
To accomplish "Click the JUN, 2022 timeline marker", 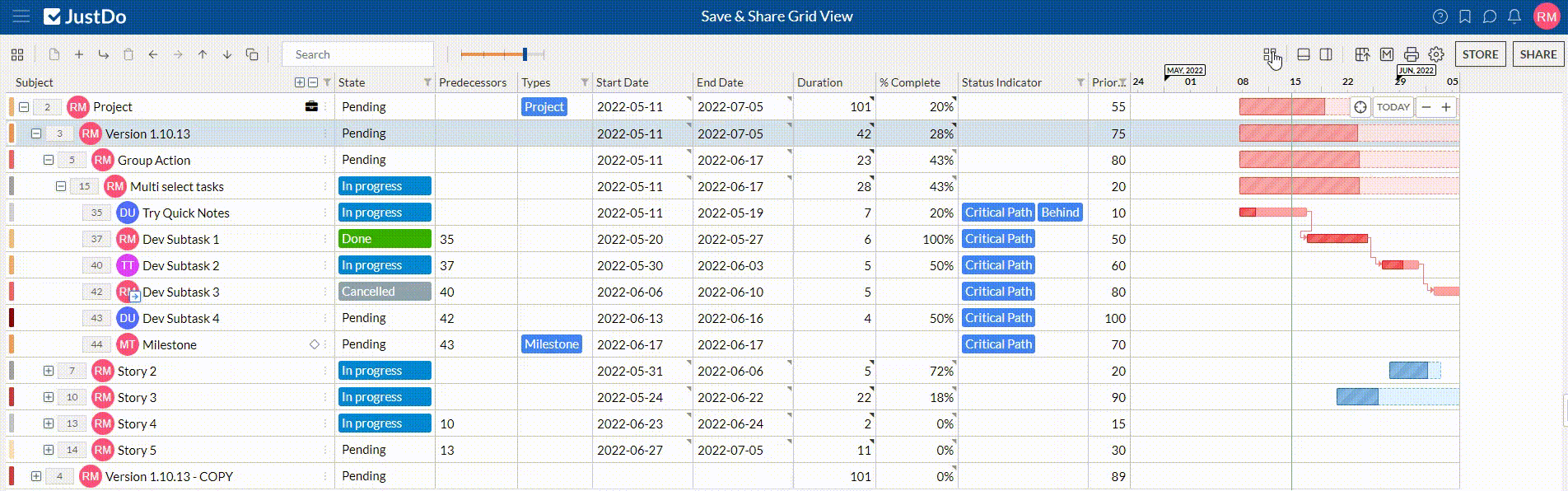I will point(1416,71).
